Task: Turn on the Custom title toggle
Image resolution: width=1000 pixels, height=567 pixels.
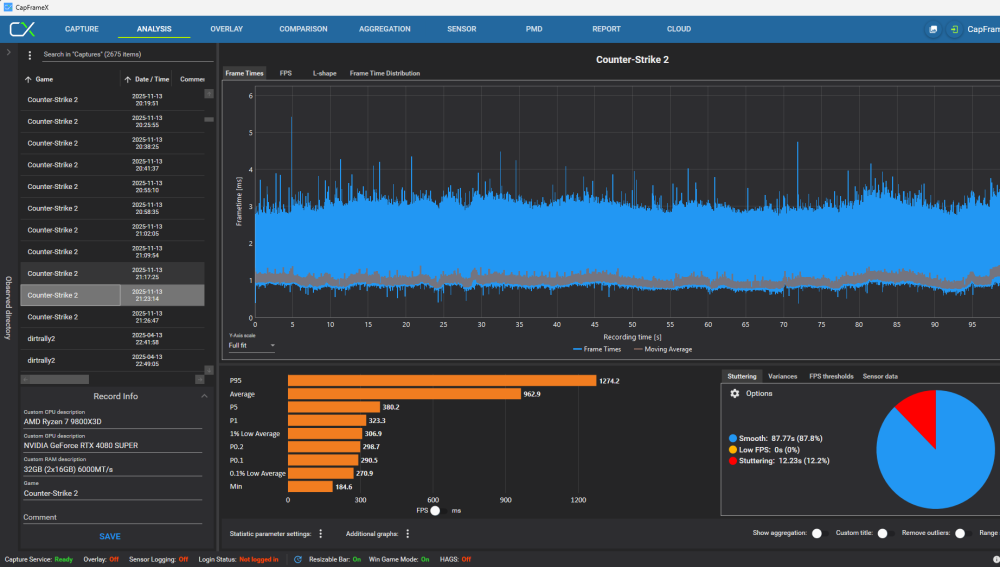Action: click(x=882, y=534)
